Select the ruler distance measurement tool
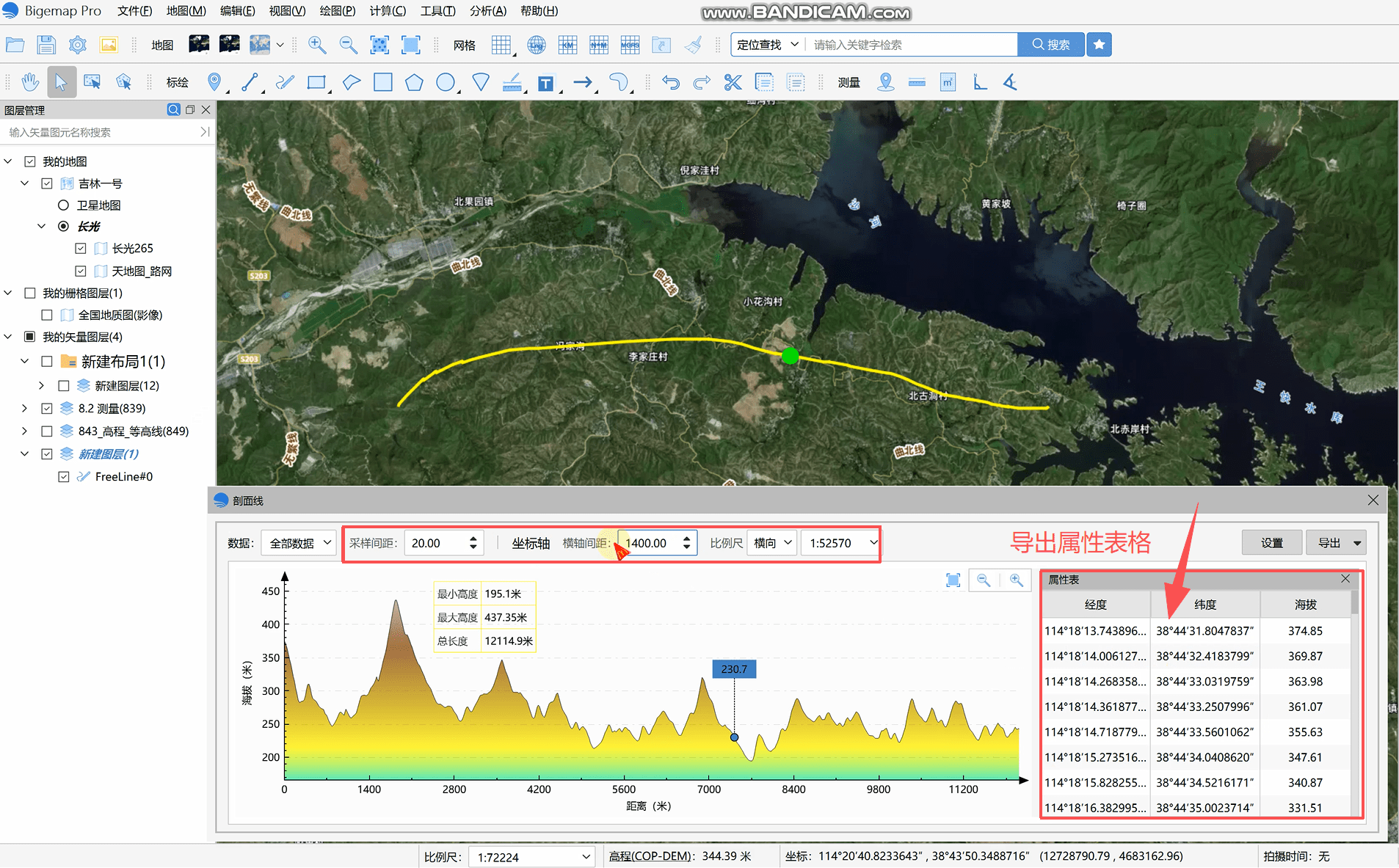Viewport: 1399px width, 868px height. pyautogui.click(x=917, y=82)
